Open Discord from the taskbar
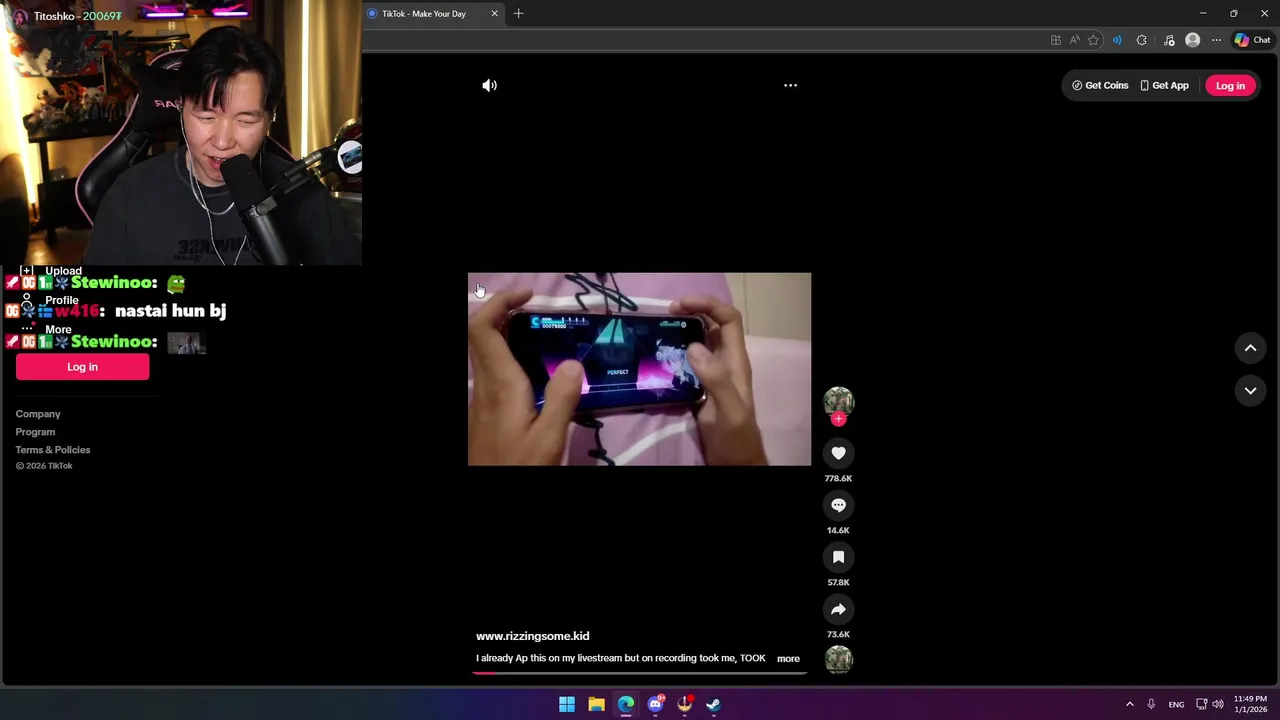 [x=655, y=704]
